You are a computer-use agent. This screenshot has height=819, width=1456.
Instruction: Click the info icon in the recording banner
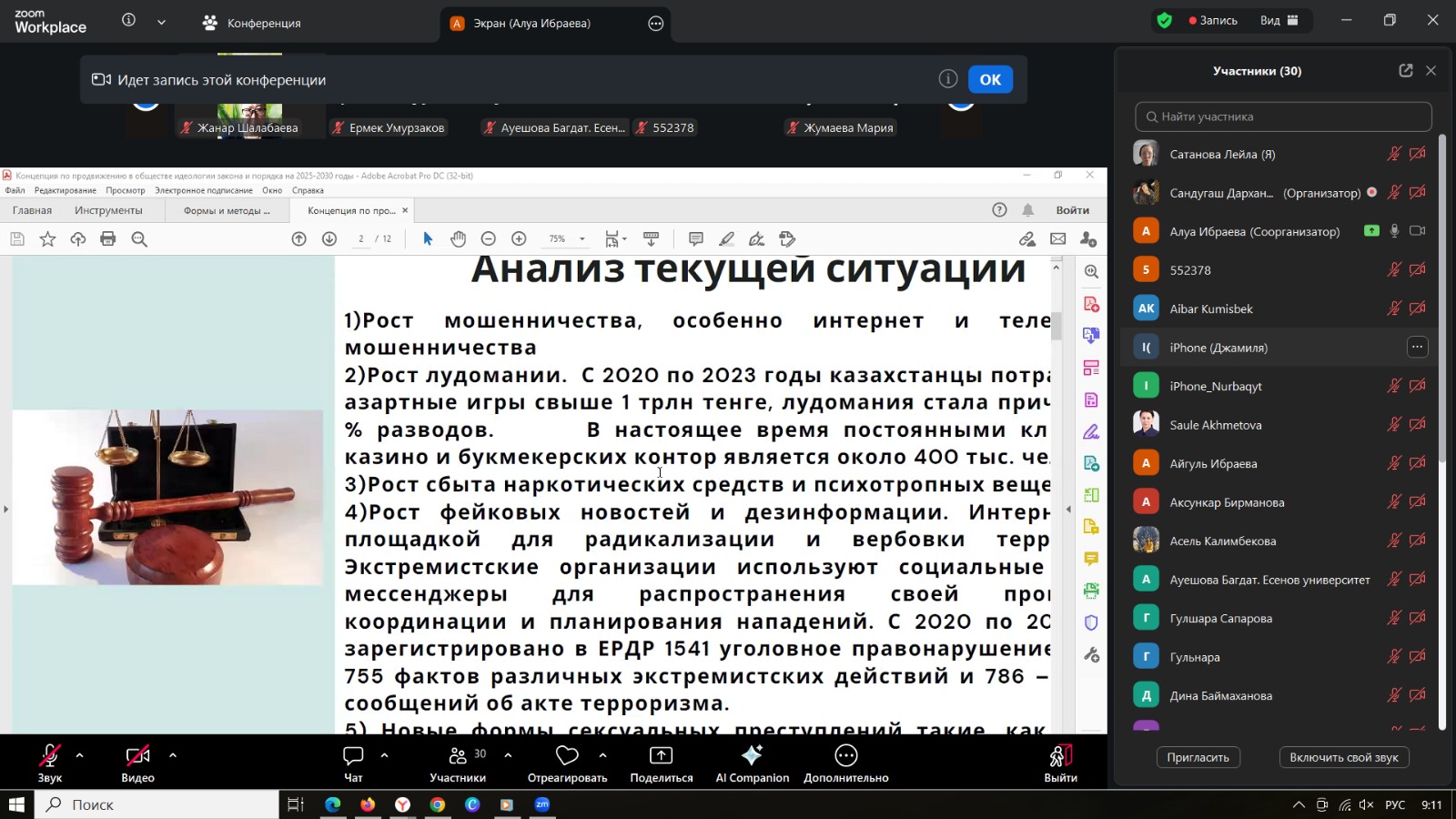coord(948,79)
